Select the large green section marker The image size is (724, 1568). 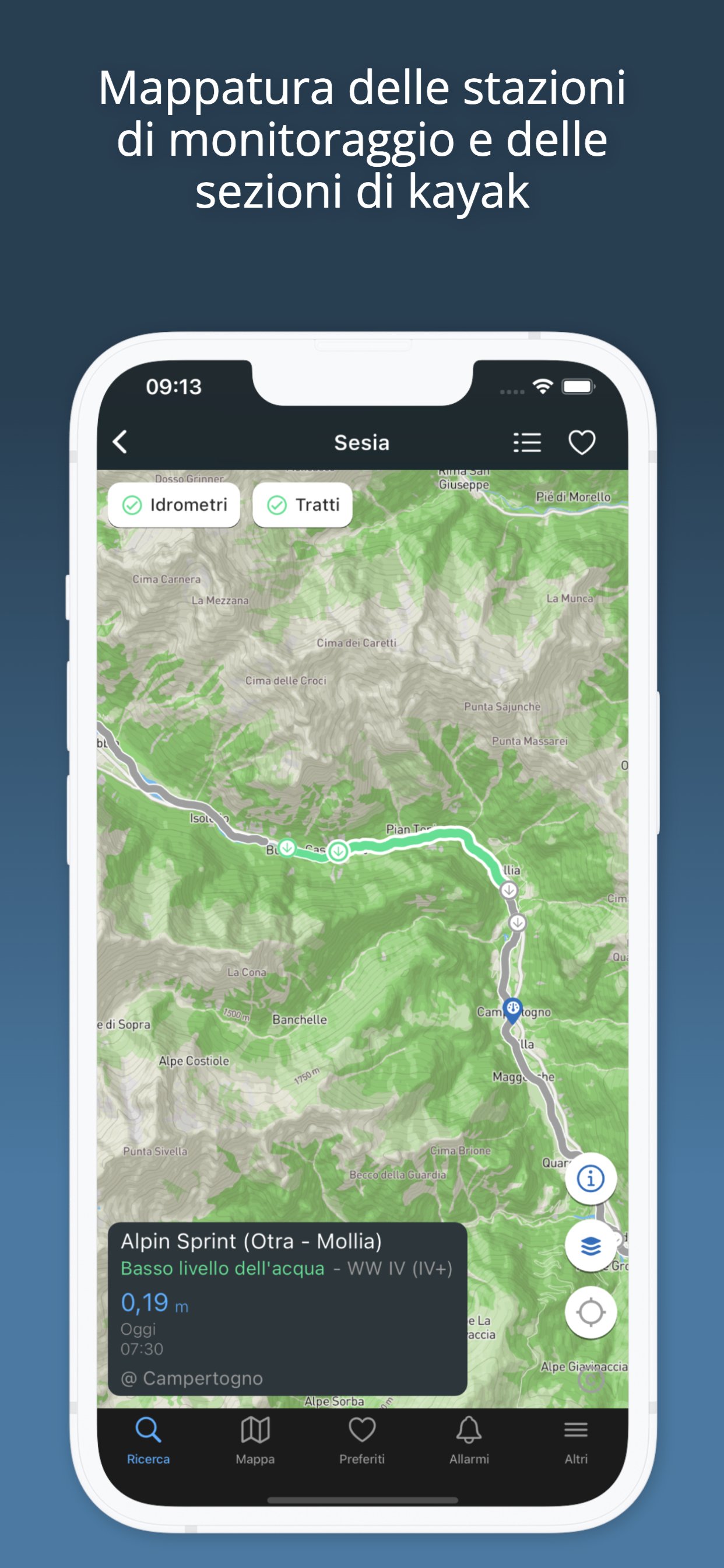pos(338,851)
